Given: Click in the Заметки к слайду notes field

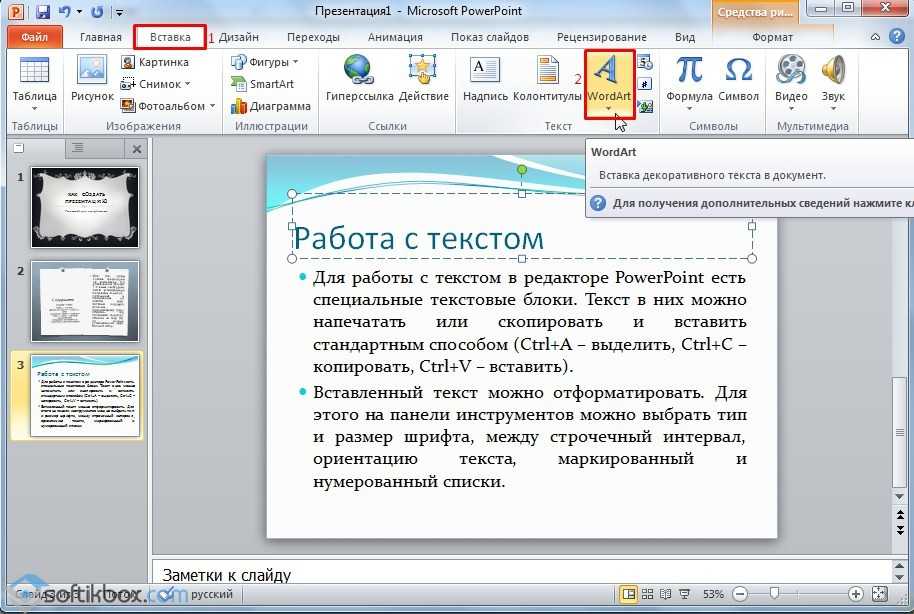Looking at the screenshot, I should click(x=522, y=574).
